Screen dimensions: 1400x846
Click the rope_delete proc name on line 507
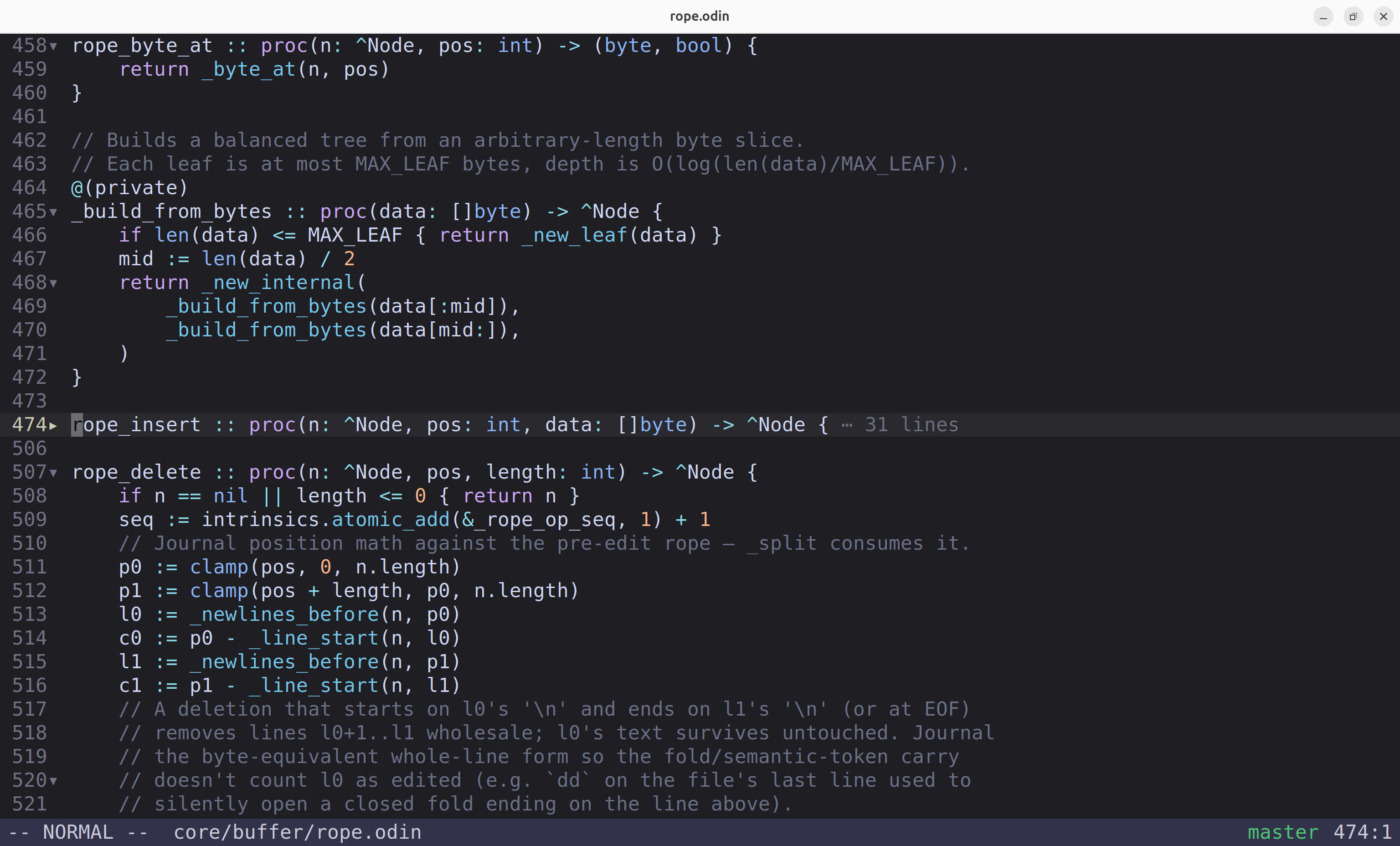[136, 472]
